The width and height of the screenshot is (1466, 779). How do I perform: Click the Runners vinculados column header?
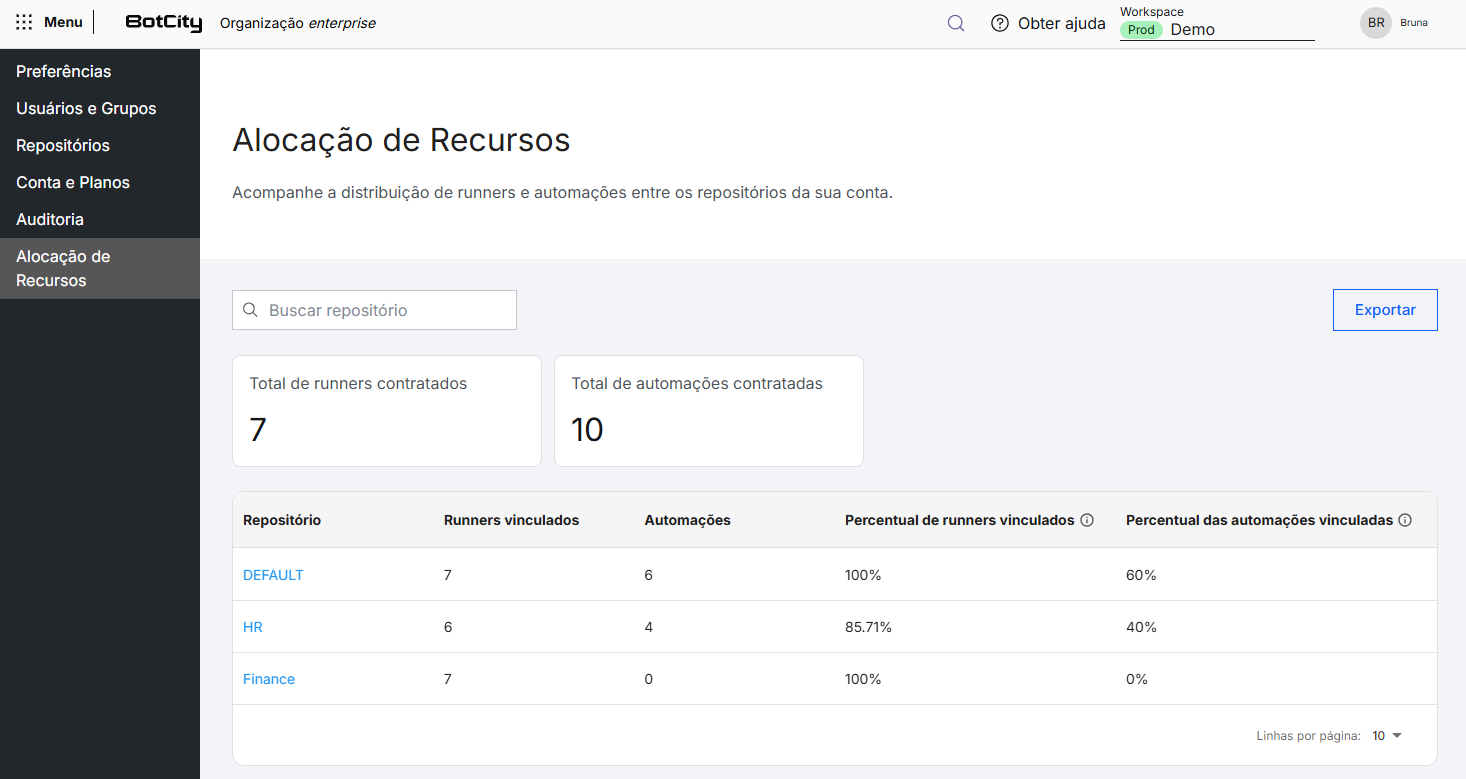coord(511,520)
